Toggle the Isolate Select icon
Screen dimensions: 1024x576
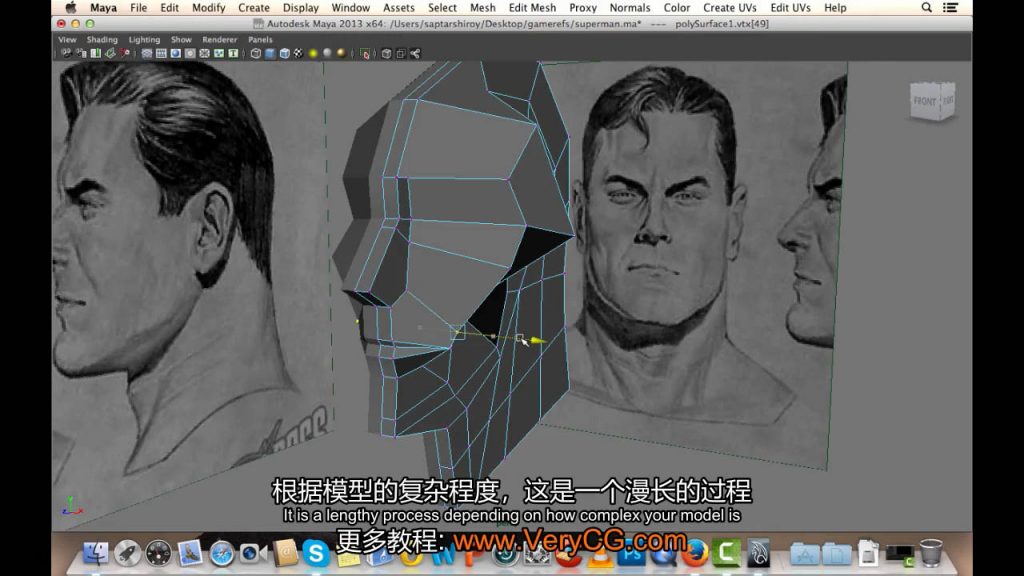point(365,54)
